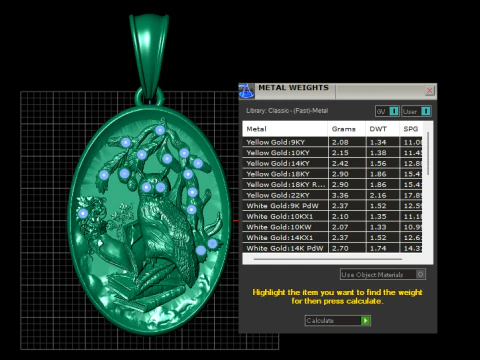The height and width of the screenshot is (360, 480).
Task: Select the White Gold:10KW row
Action: click(x=332, y=227)
